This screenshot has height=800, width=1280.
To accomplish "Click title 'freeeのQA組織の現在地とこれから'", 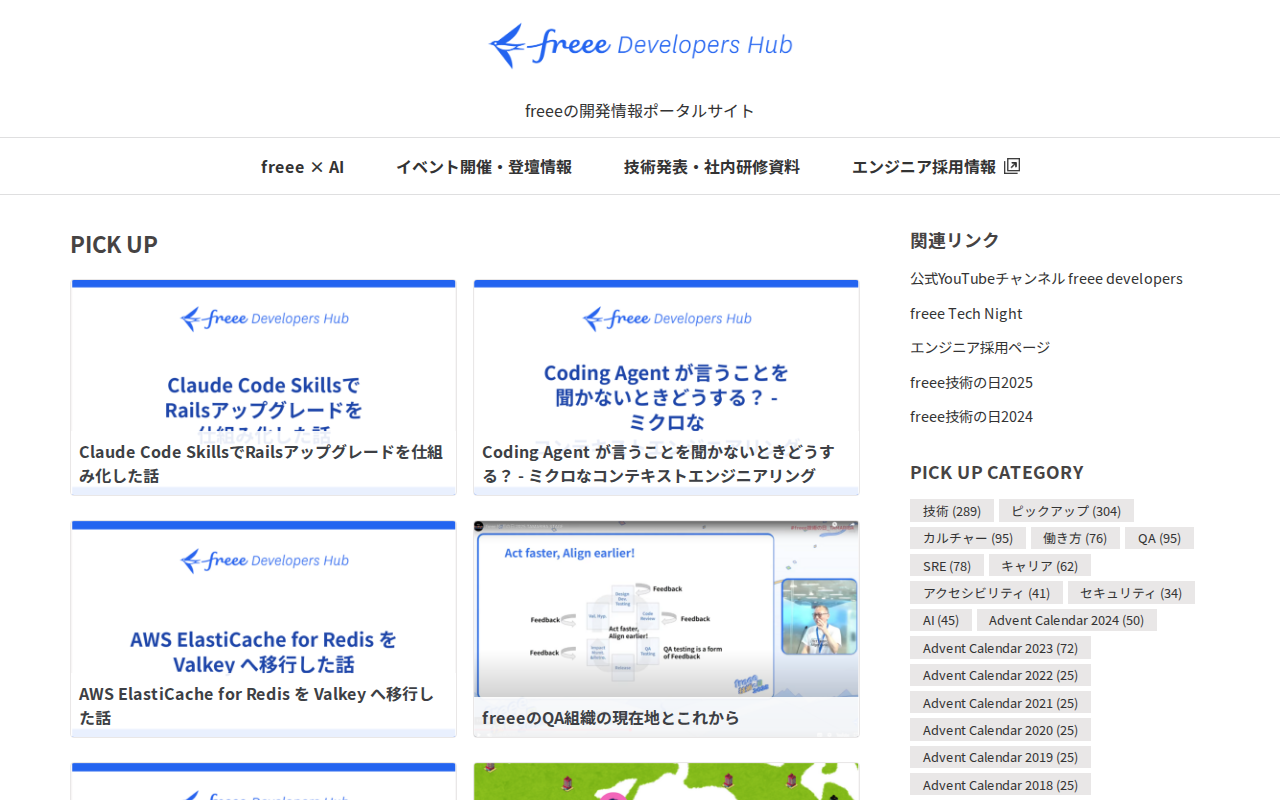I will coord(611,718).
